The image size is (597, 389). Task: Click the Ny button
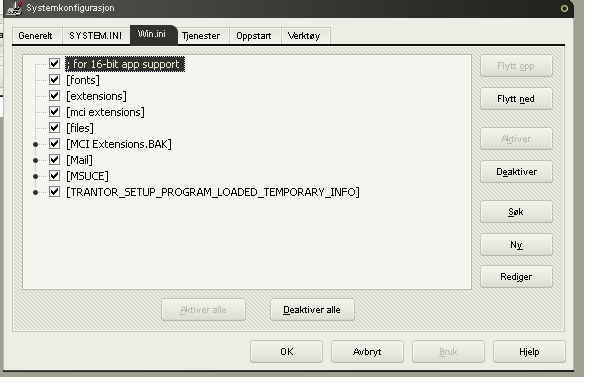click(516, 244)
